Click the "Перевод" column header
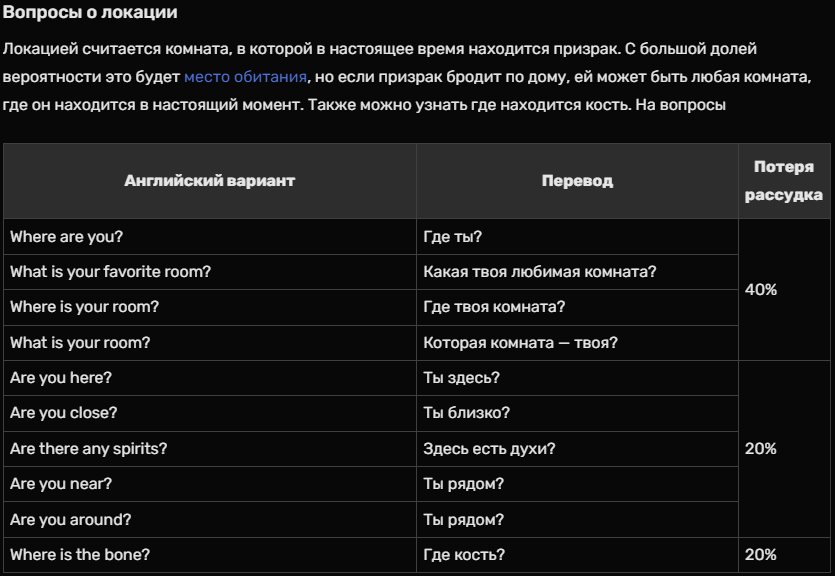This screenshot has height=576, width=835. pyautogui.click(x=577, y=181)
